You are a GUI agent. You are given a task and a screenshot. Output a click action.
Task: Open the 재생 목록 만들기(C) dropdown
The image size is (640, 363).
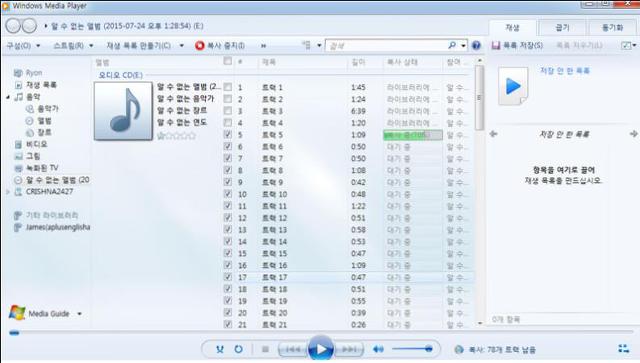pos(145,45)
